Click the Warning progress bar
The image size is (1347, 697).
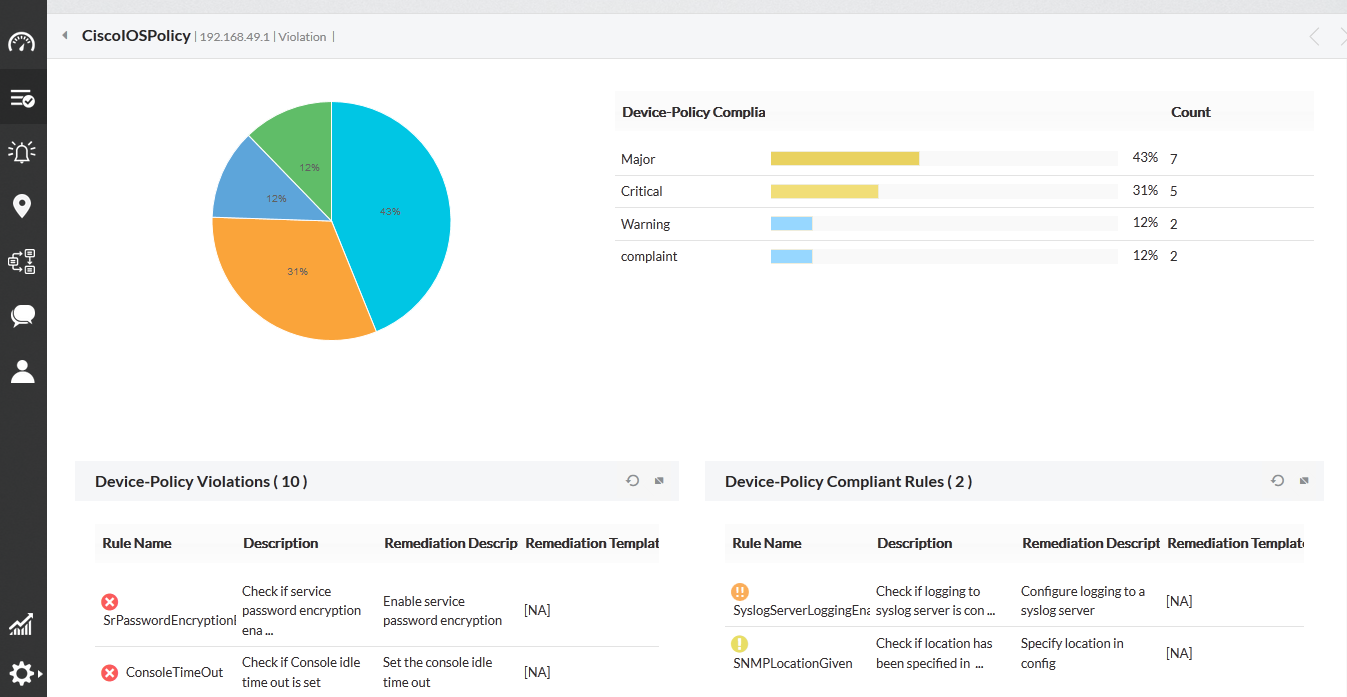(x=944, y=224)
